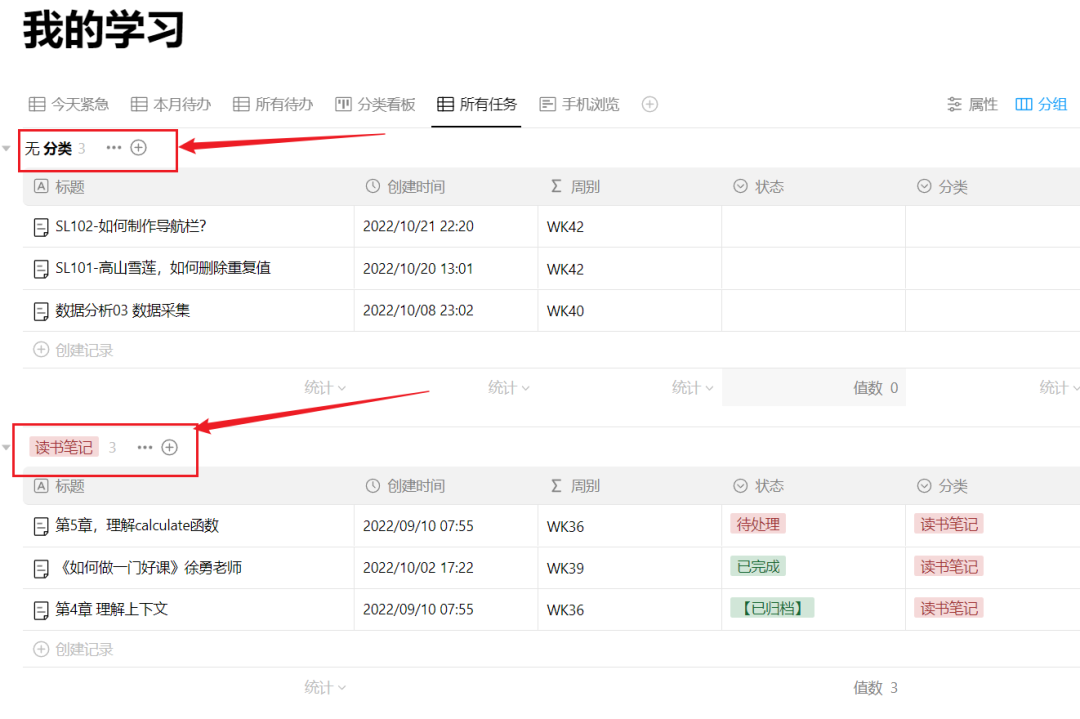
Task: Click creation time 2022/10/08 23:02
Action: click(418, 311)
